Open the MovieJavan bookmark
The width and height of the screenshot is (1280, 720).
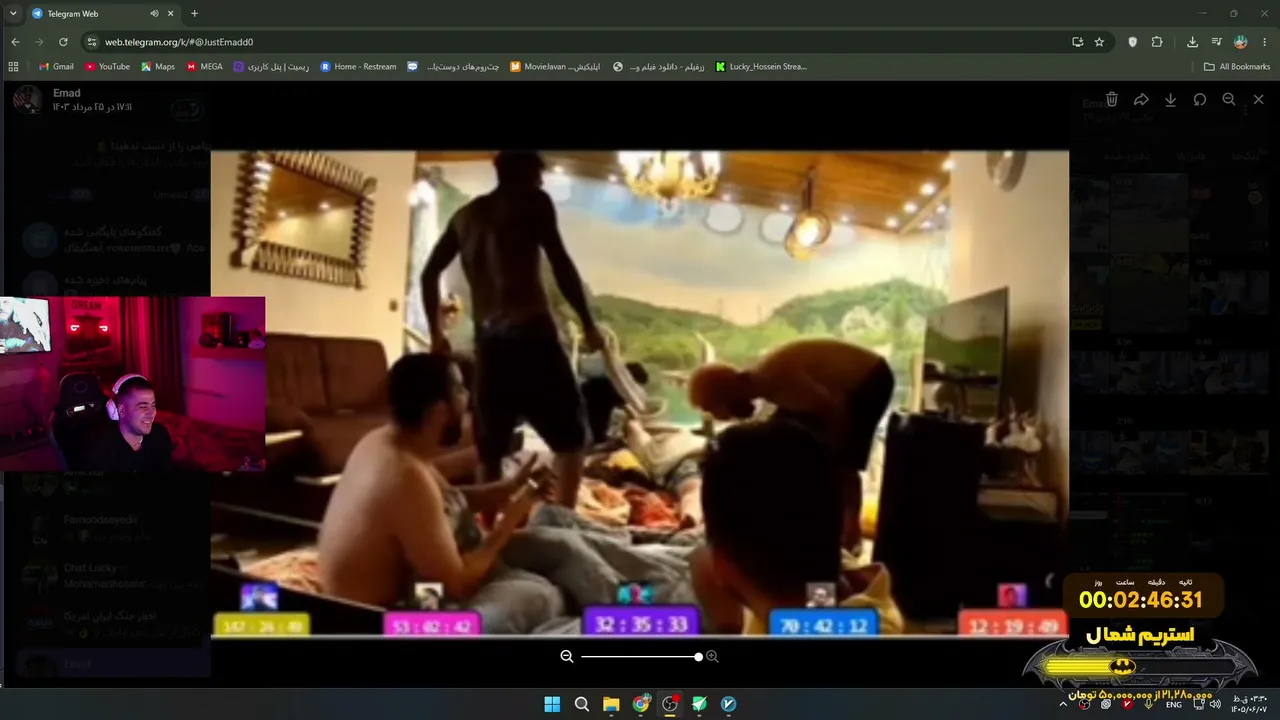click(x=555, y=67)
